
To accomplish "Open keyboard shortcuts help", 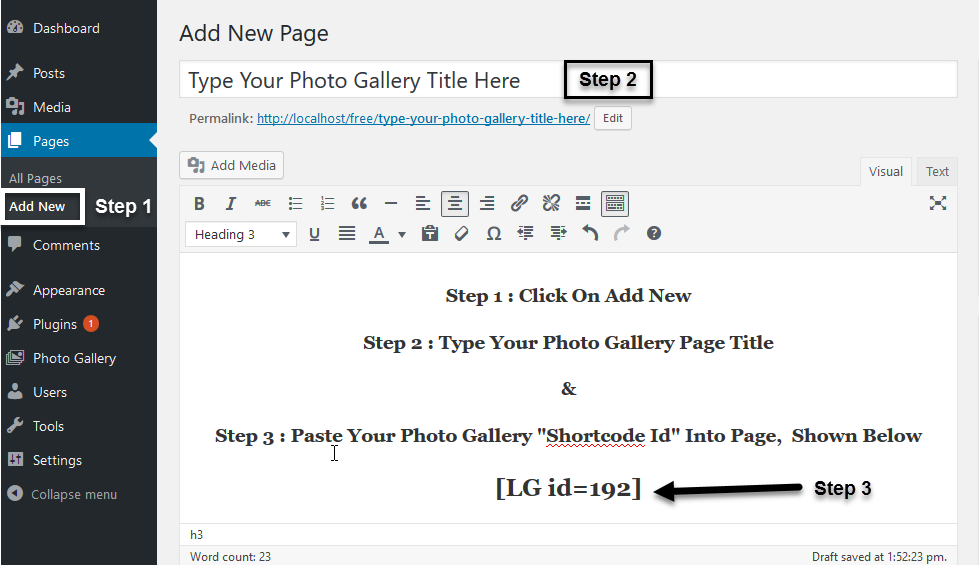I will (x=654, y=233).
